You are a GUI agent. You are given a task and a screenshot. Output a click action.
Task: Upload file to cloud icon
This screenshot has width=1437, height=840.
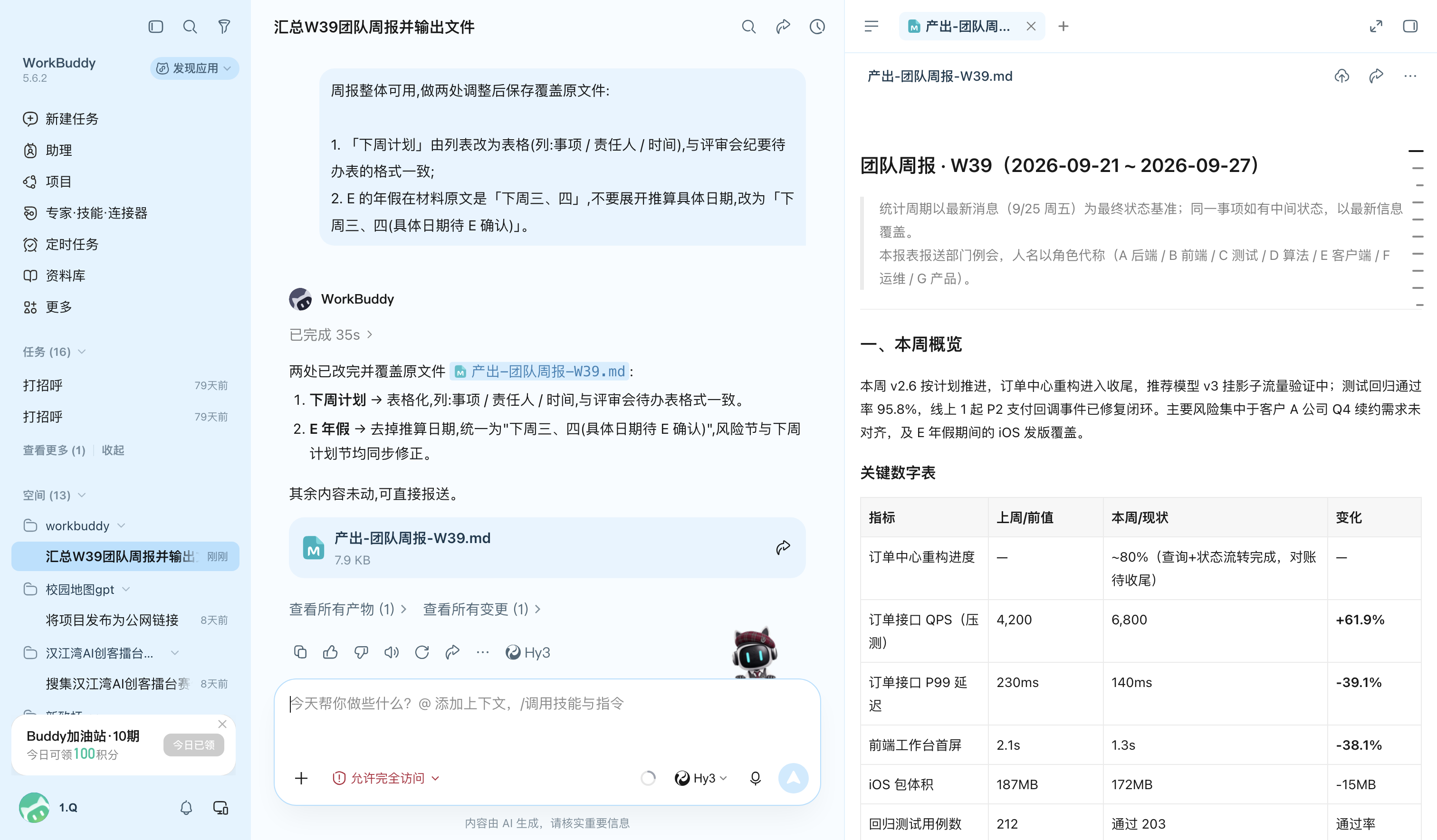1342,76
